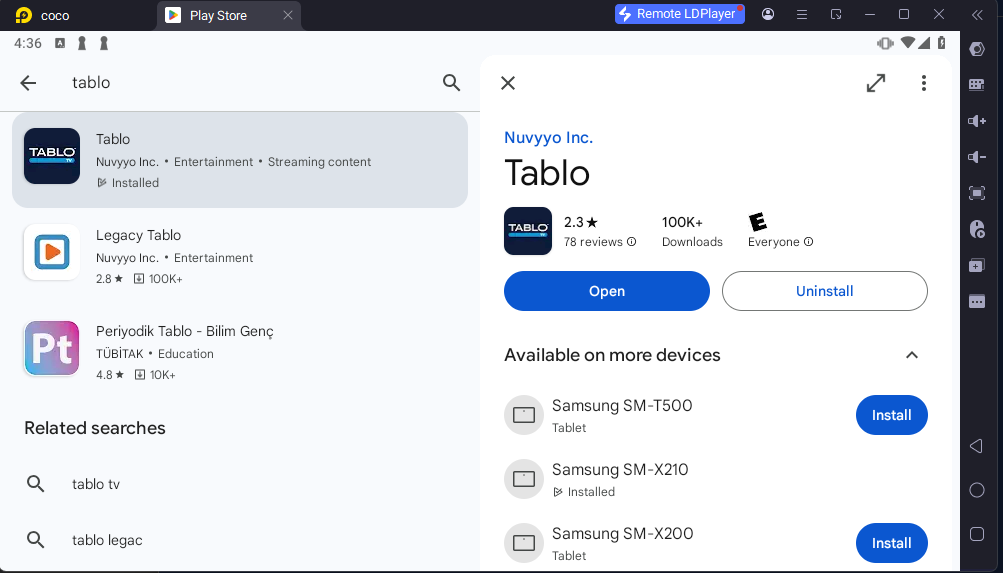Select the Periyodik Tablo app icon
This screenshot has height=573, width=1003.
(52, 348)
